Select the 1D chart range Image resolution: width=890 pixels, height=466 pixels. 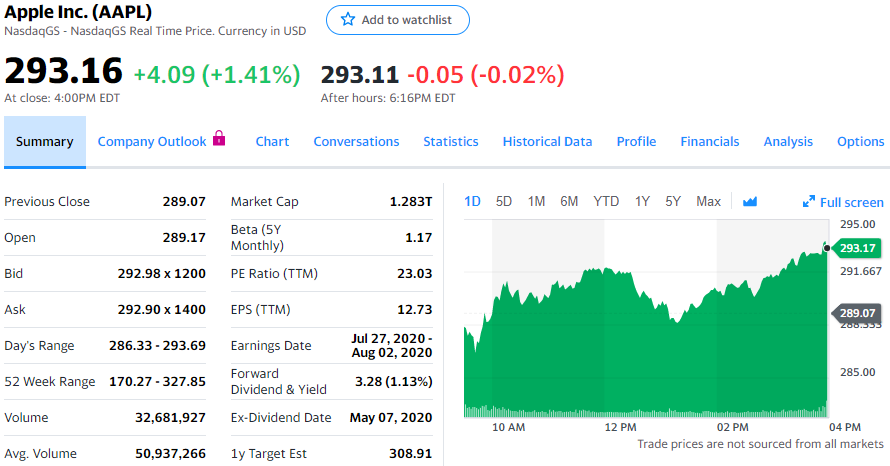472,201
